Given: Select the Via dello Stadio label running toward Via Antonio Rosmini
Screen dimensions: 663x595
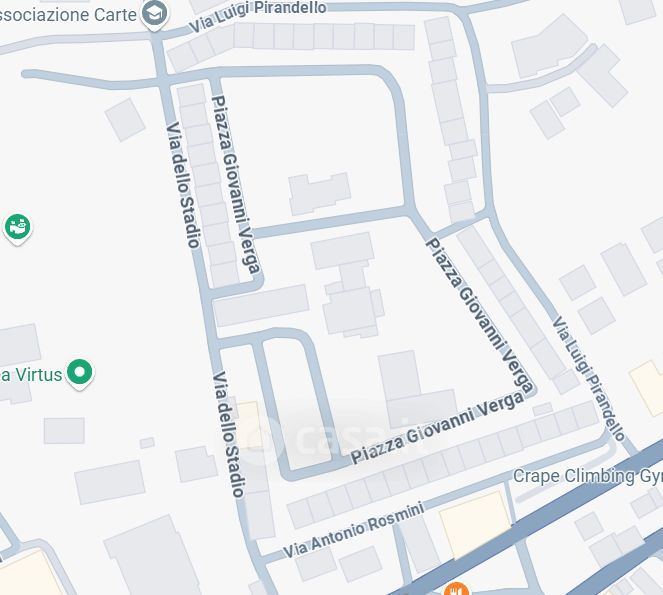Looking at the screenshot, I should 228,434.
